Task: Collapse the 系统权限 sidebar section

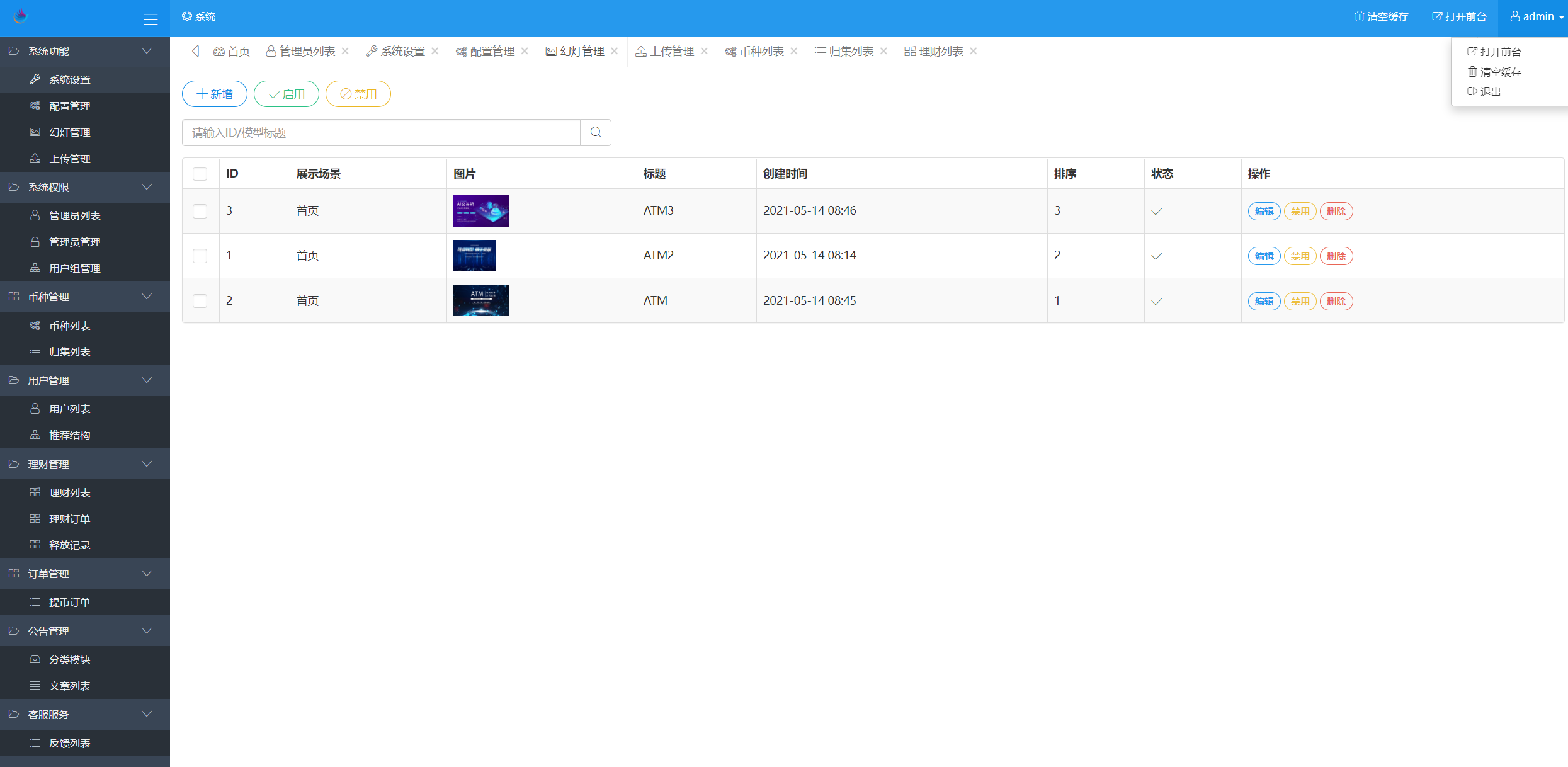Action: point(84,187)
